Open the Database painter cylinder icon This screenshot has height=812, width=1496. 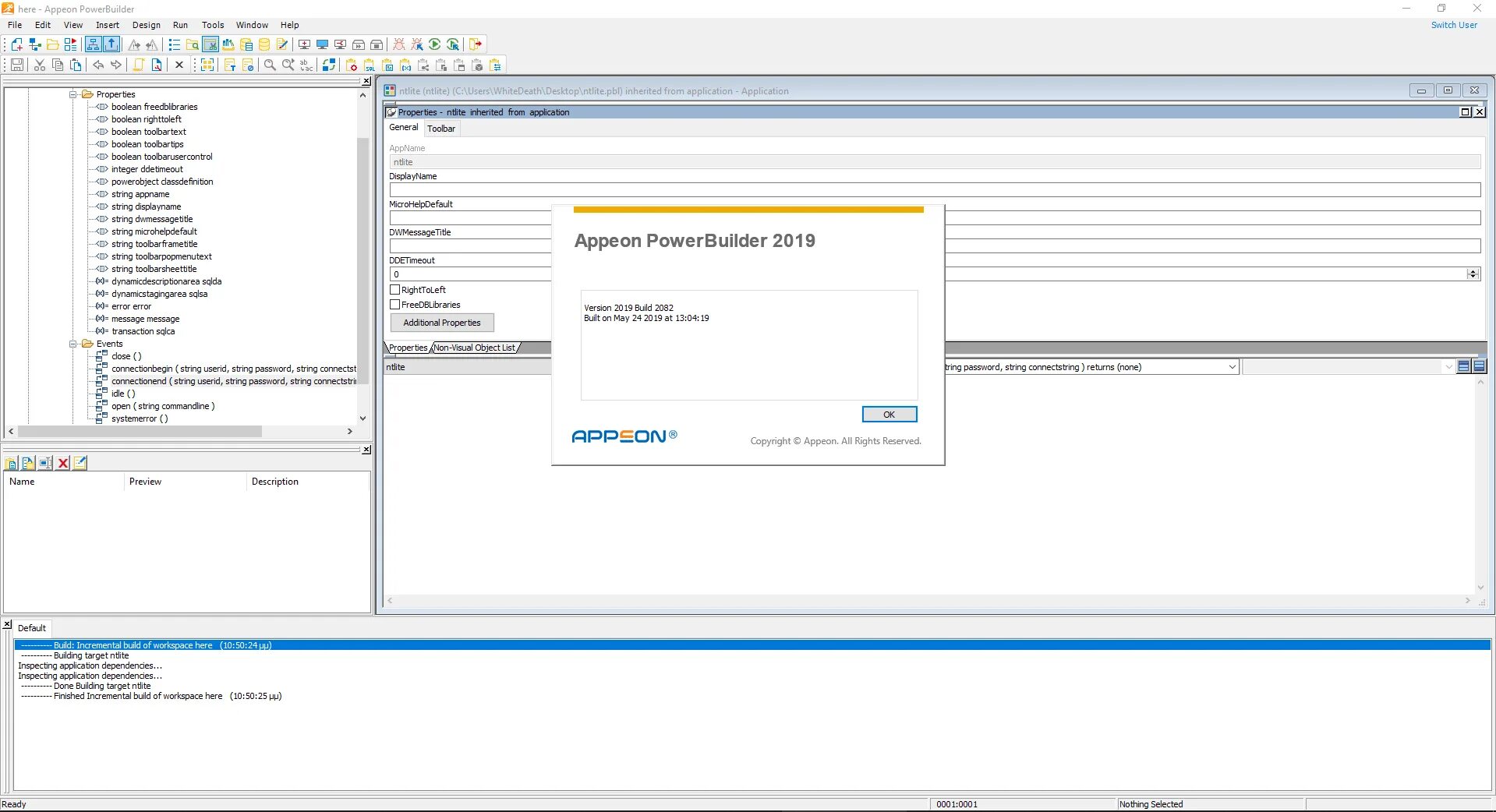(x=264, y=44)
